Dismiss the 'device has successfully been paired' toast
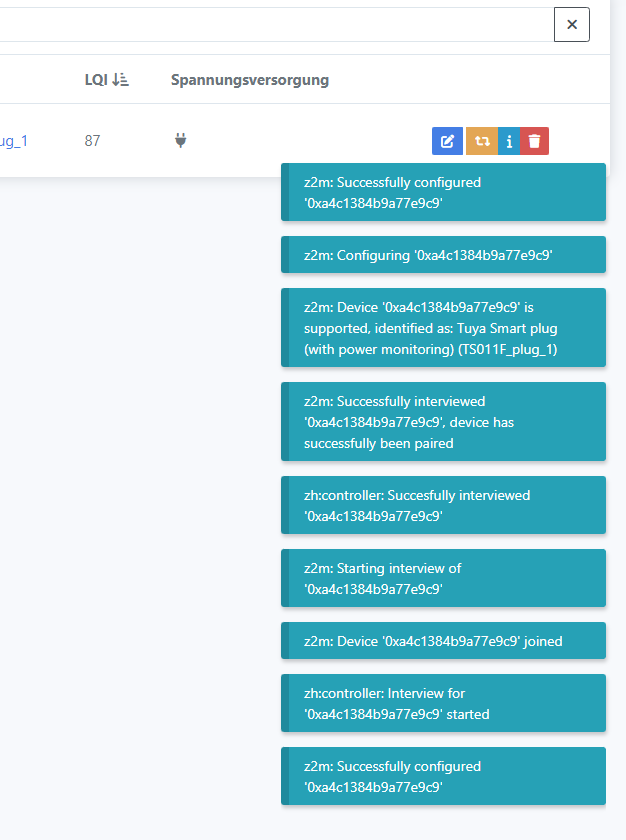 click(x=443, y=422)
